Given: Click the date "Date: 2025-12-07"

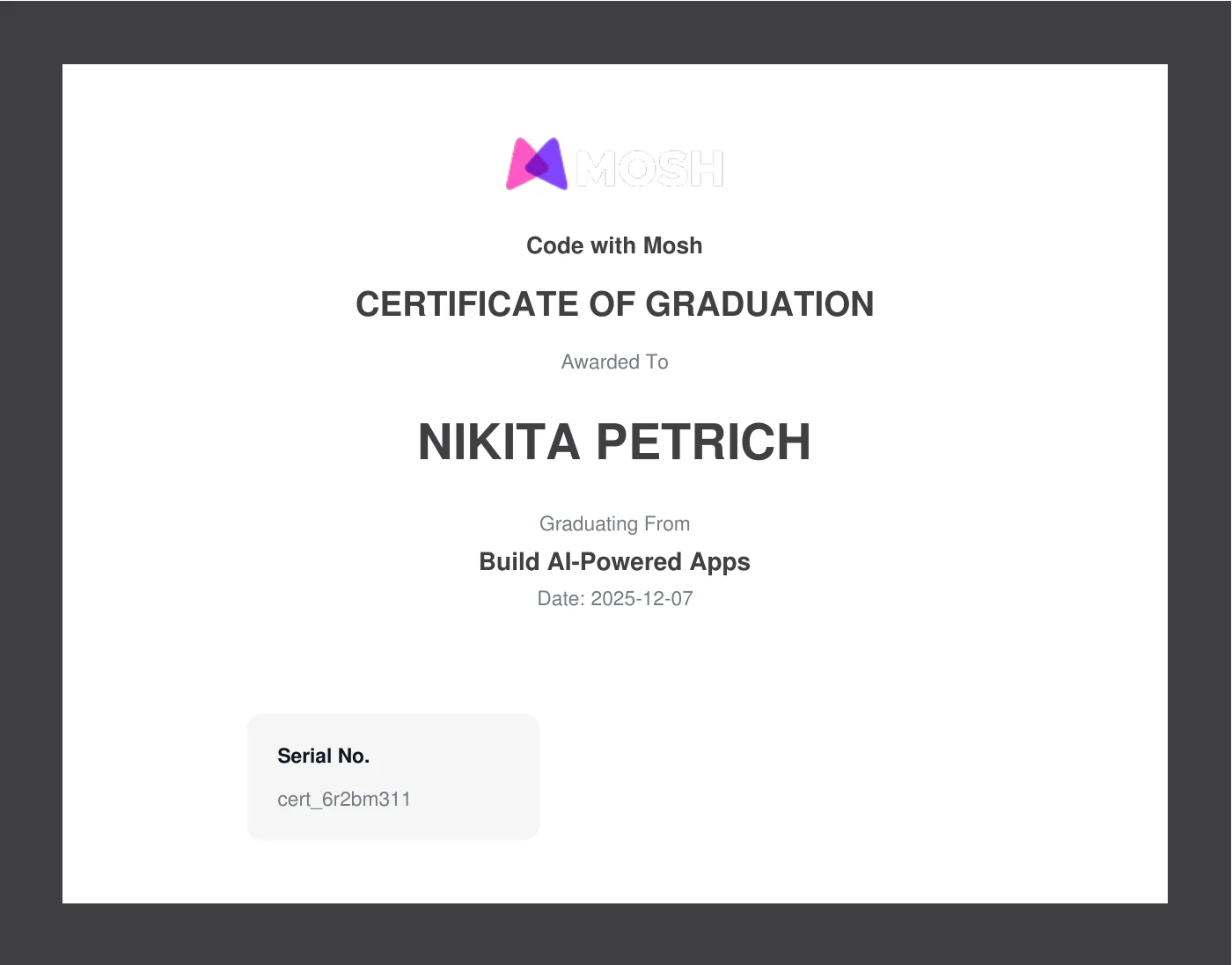Looking at the screenshot, I should [614, 598].
